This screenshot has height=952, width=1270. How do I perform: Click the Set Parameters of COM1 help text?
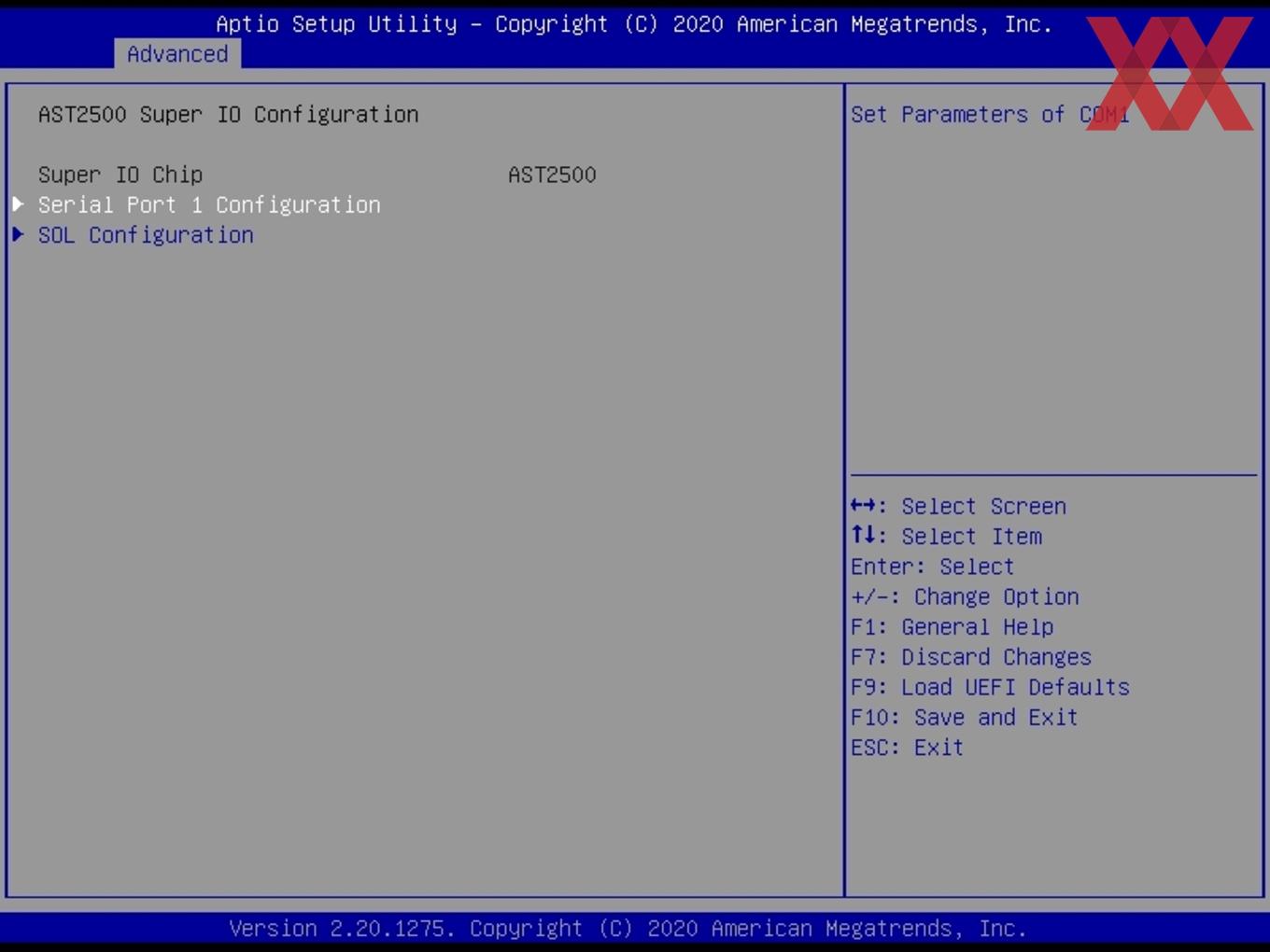(x=990, y=114)
